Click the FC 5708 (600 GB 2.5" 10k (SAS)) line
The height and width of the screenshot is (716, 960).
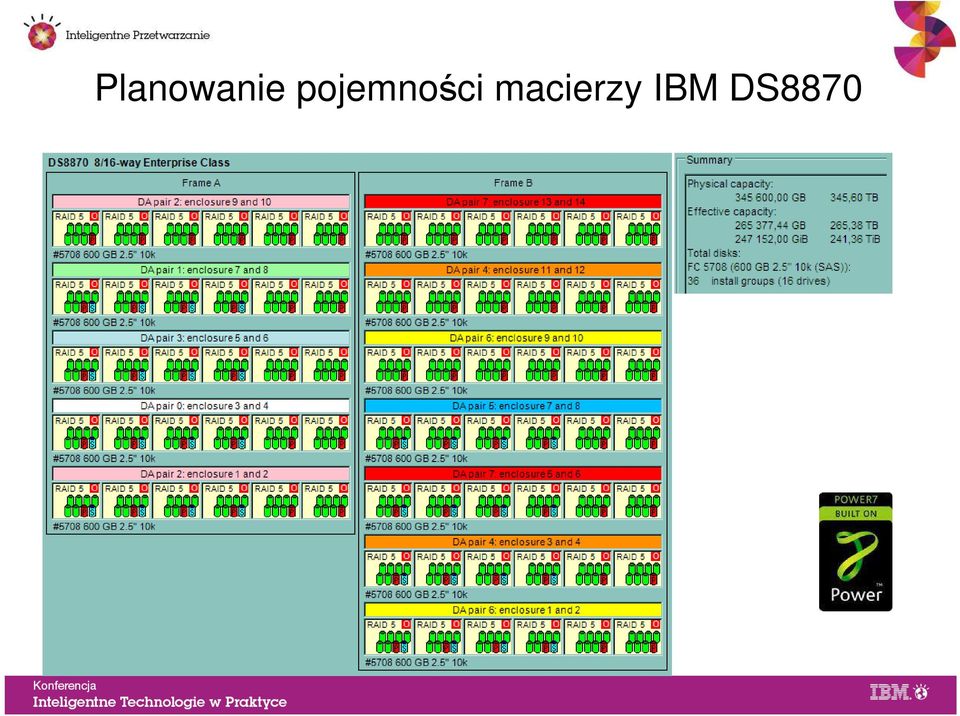coord(769,267)
